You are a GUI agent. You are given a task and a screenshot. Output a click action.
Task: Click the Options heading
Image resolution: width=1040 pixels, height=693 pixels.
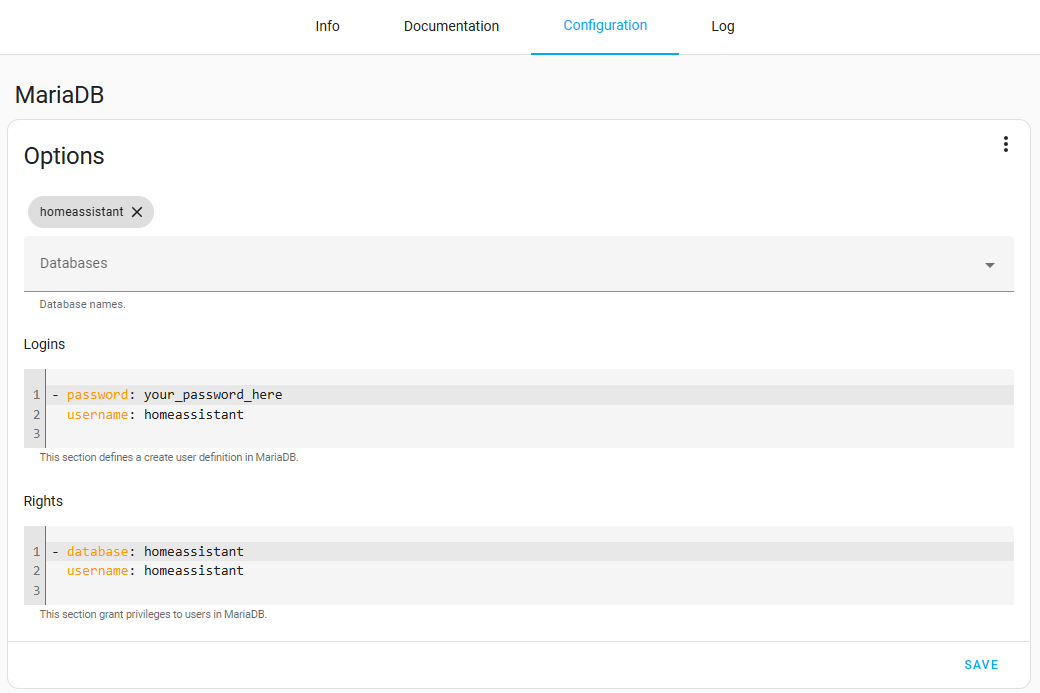[64, 156]
